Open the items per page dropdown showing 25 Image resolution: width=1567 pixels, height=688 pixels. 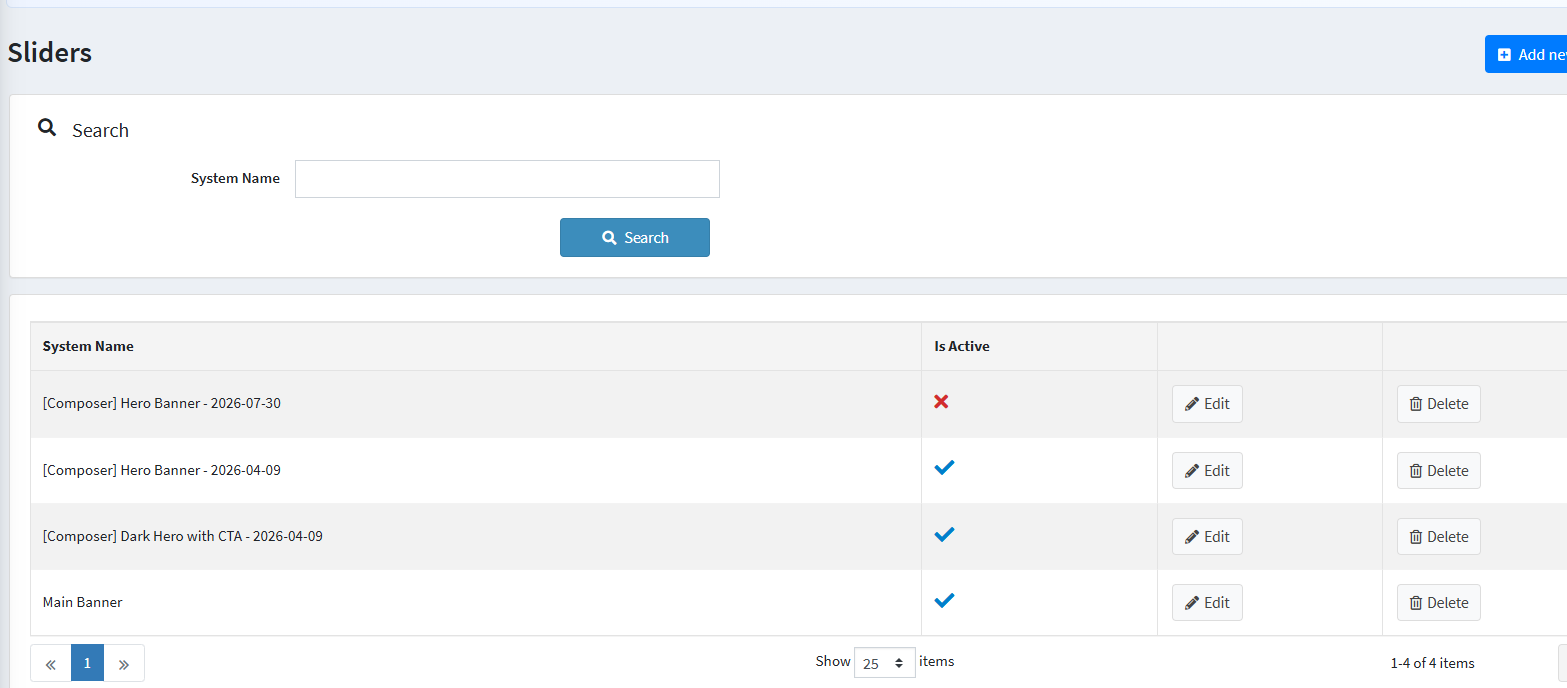[x=885, y=663]
